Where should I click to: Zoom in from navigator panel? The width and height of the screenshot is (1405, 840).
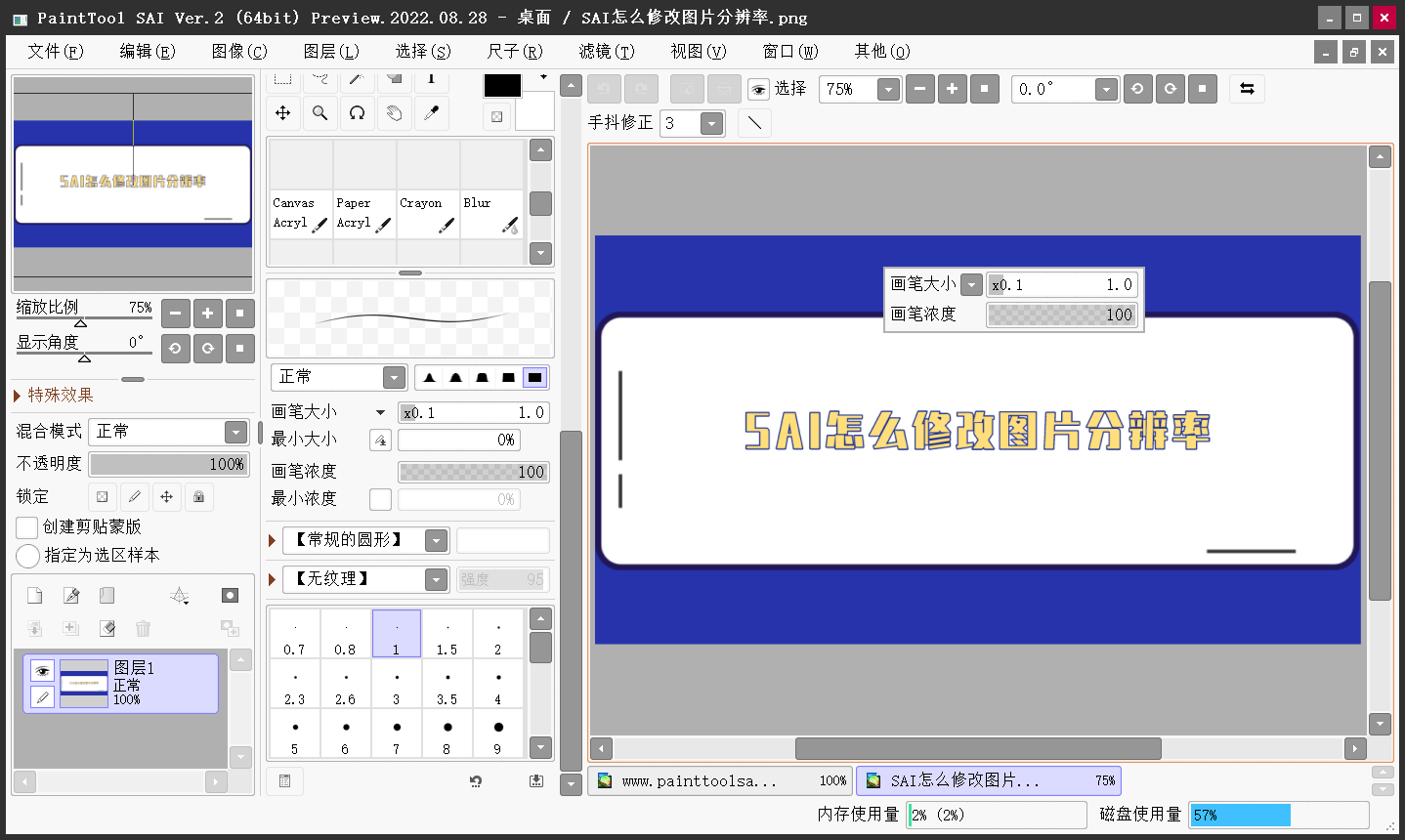click(x=207, y=314)
